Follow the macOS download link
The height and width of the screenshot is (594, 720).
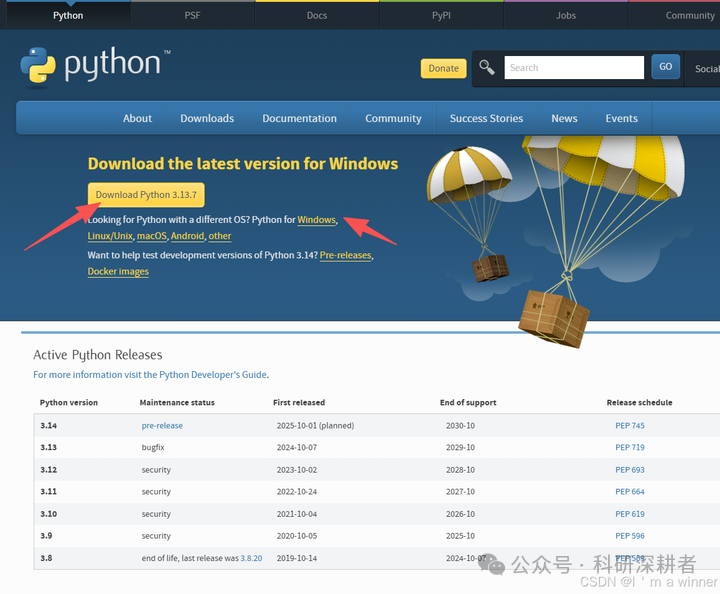pos(152,236)
